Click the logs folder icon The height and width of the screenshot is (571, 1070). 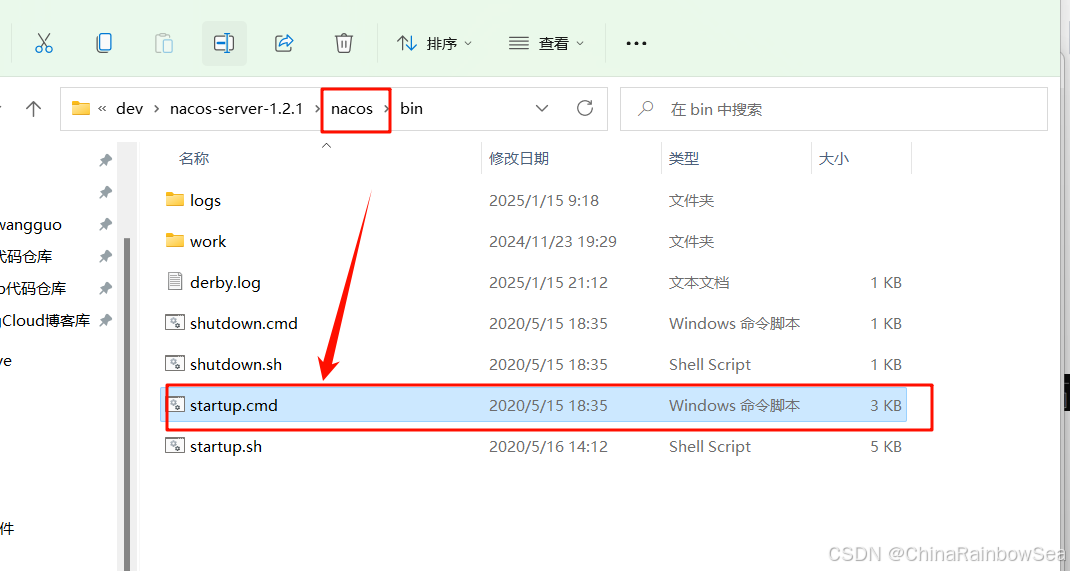click(175, 199)
